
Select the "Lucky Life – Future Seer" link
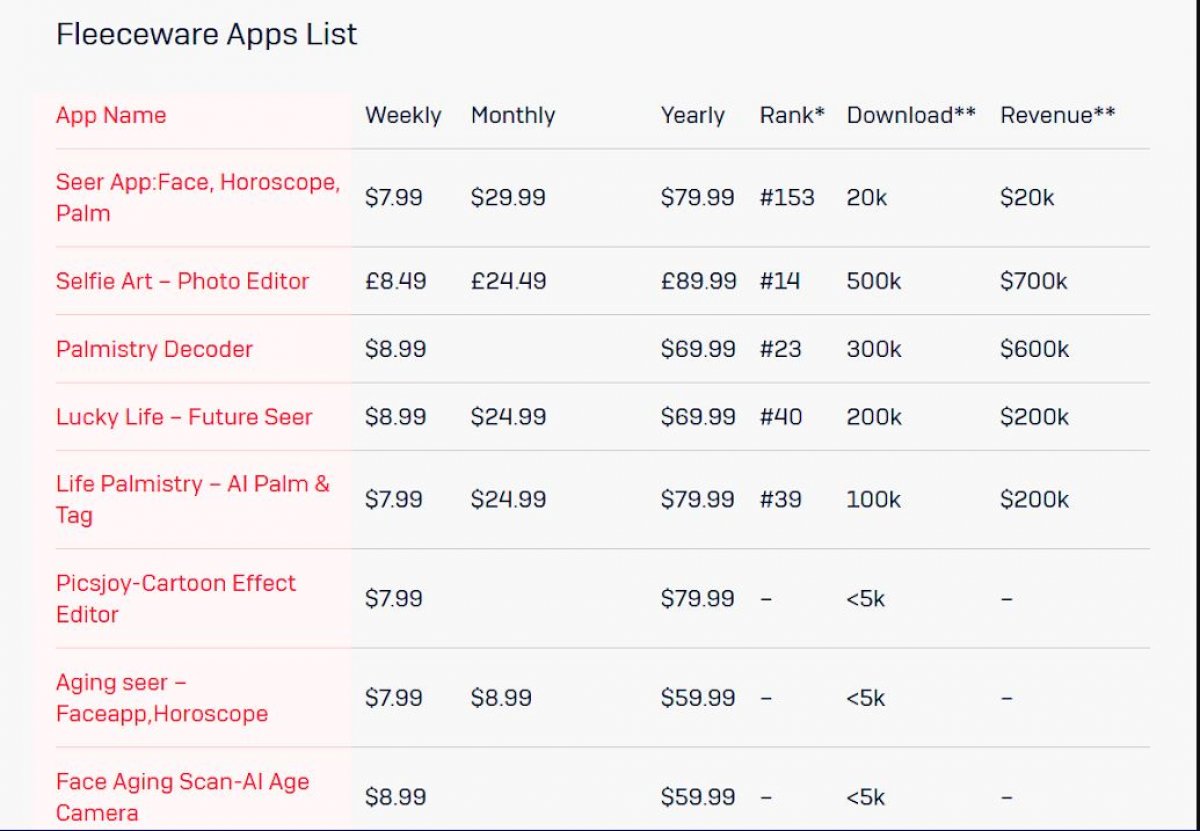tap(183, 417)
